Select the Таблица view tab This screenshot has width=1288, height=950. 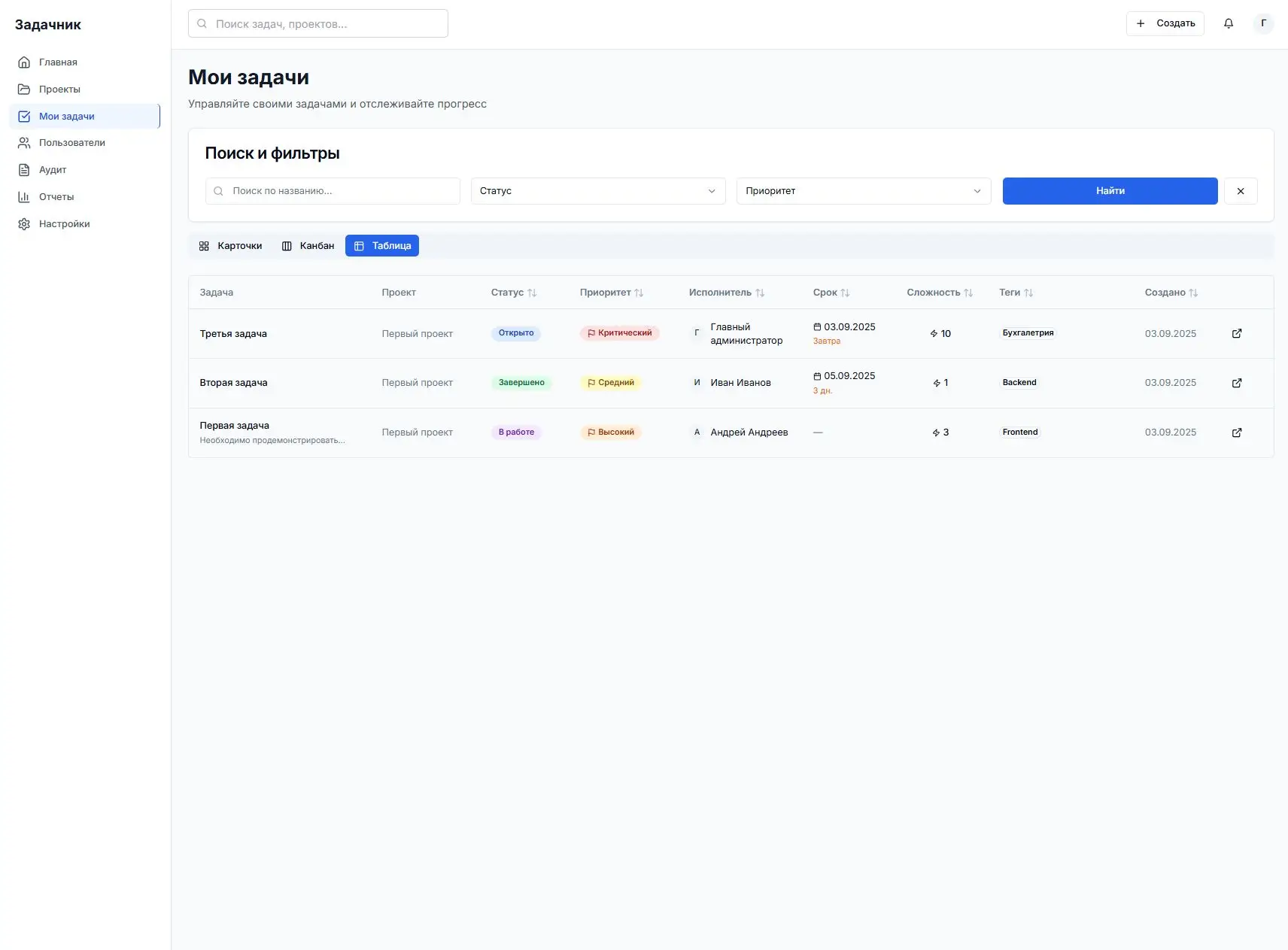[x=382, y=246]
